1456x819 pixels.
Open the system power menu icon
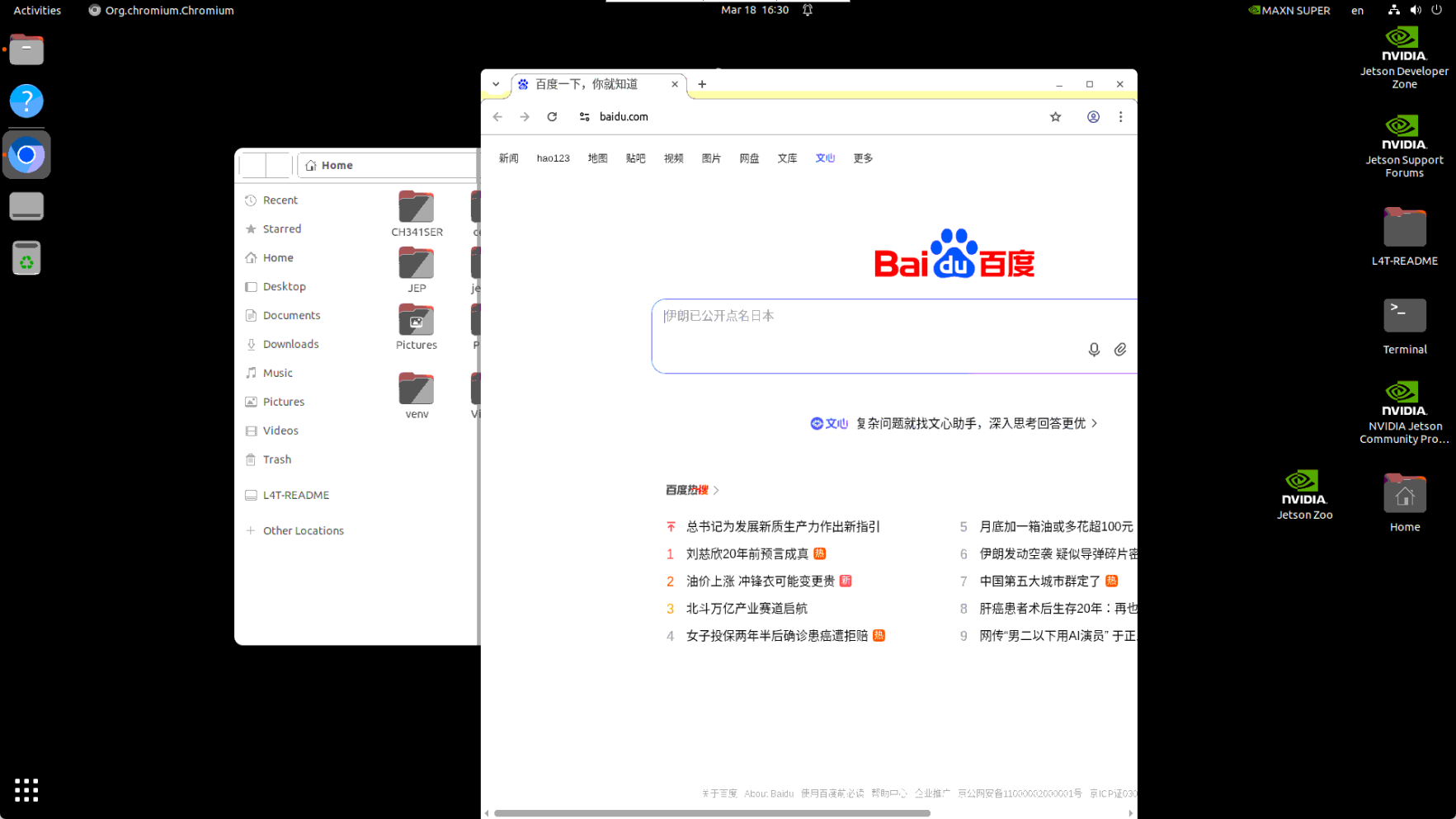pos(1436,10)
